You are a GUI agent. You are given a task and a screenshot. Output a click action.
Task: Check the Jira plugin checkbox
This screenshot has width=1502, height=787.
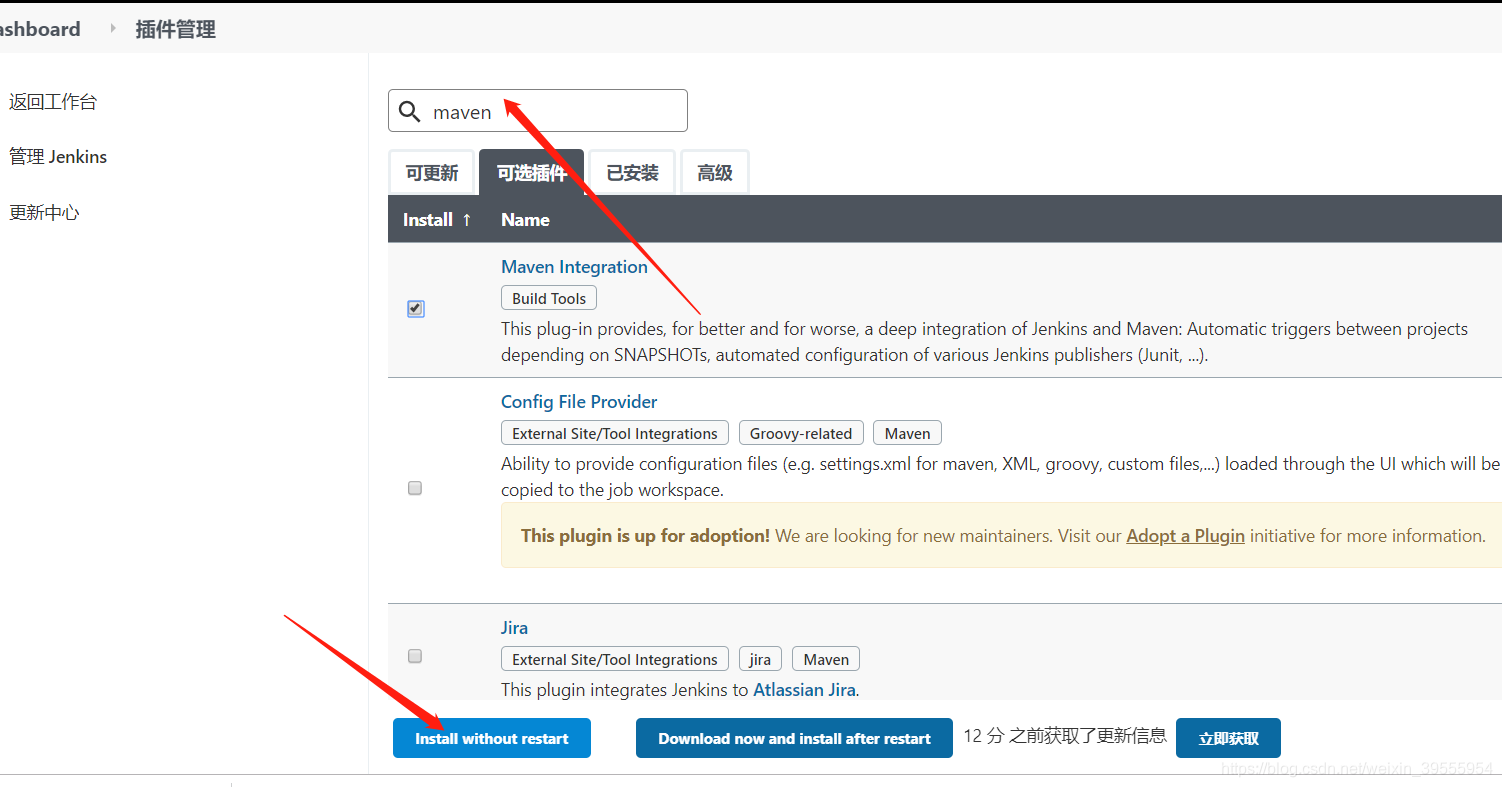[415, 656]
